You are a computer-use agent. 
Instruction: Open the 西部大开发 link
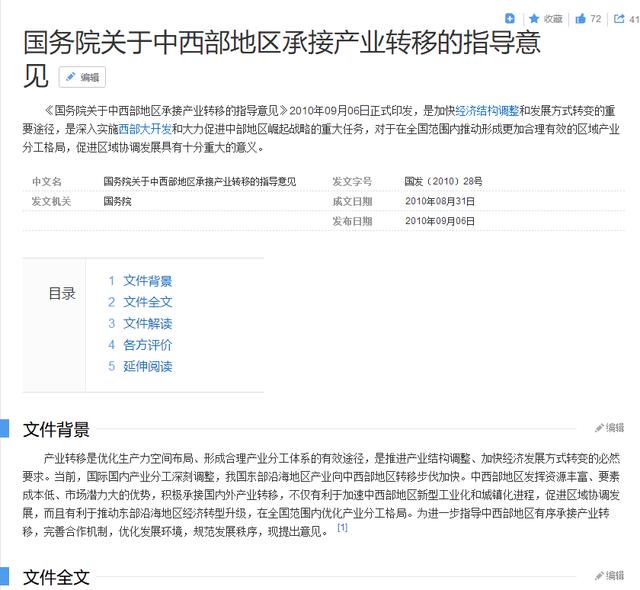tap(145, 130)
